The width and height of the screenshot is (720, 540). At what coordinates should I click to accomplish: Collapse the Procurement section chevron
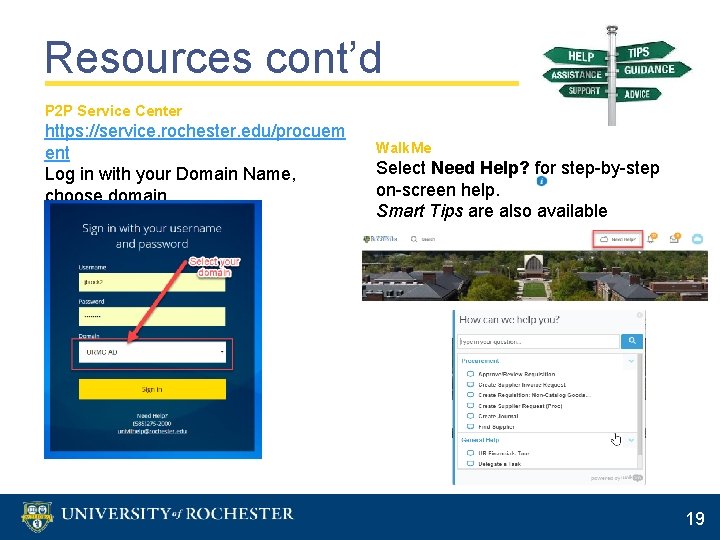(x=631, y=361)
